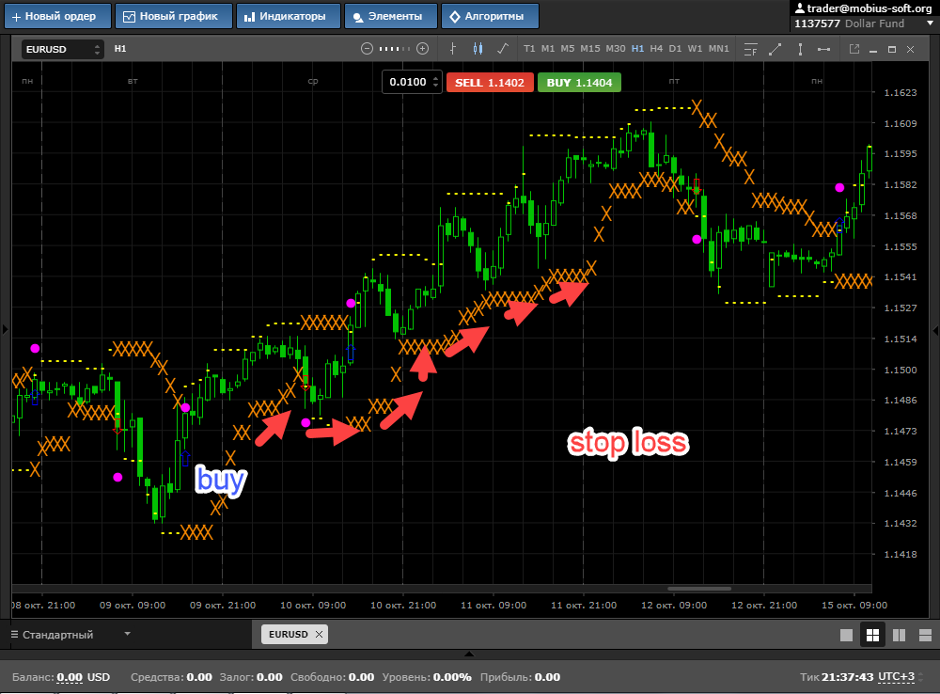Select vertical split layout icon

[899, 635]
